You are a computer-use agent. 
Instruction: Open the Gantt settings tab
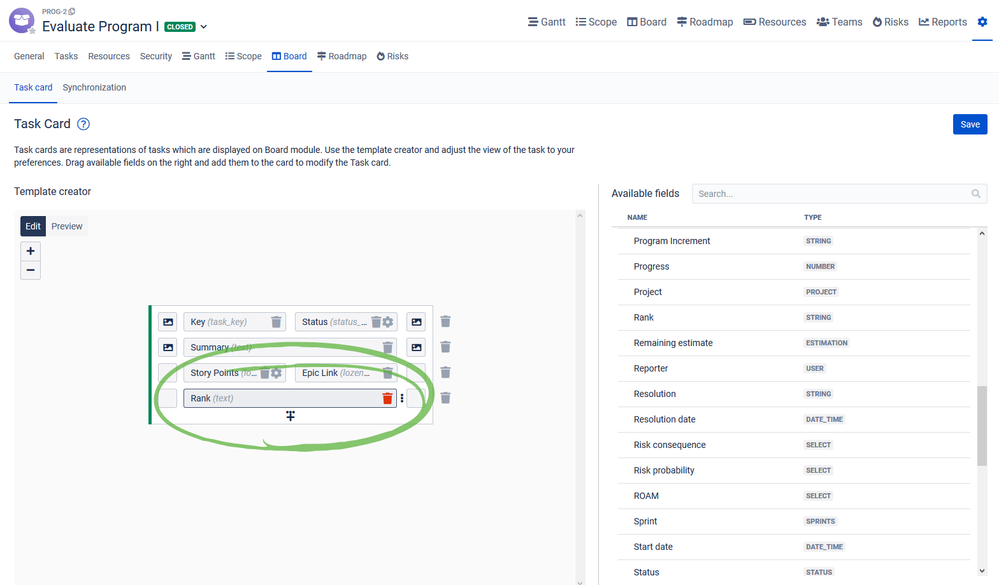tap(199, 56)
